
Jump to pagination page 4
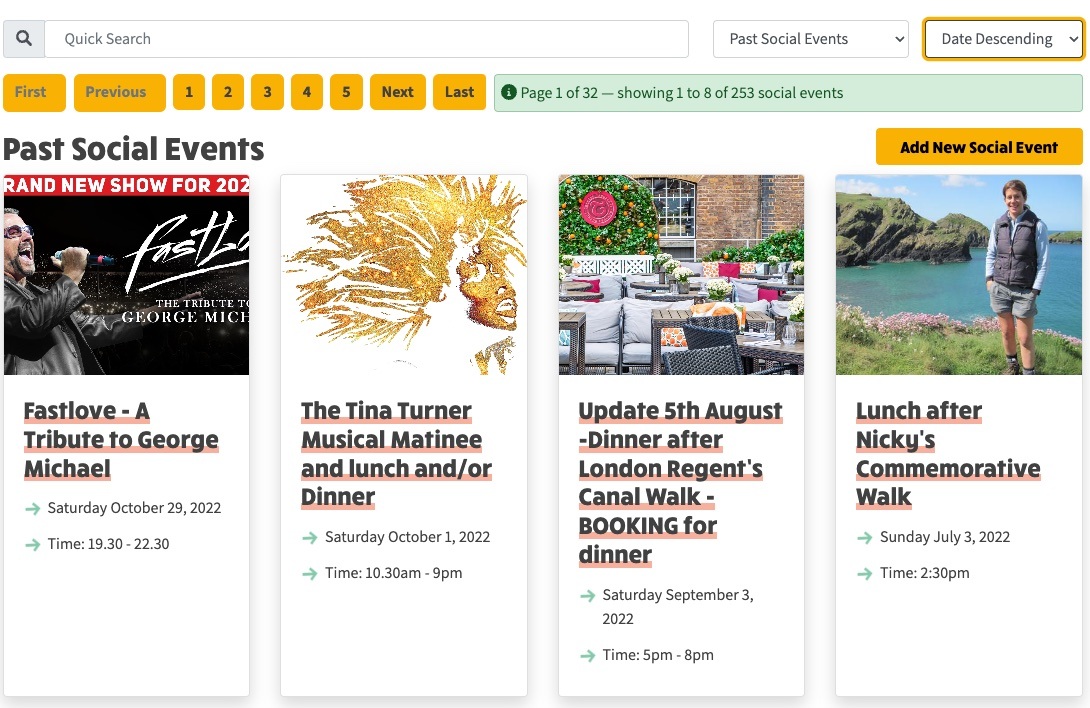307,92
